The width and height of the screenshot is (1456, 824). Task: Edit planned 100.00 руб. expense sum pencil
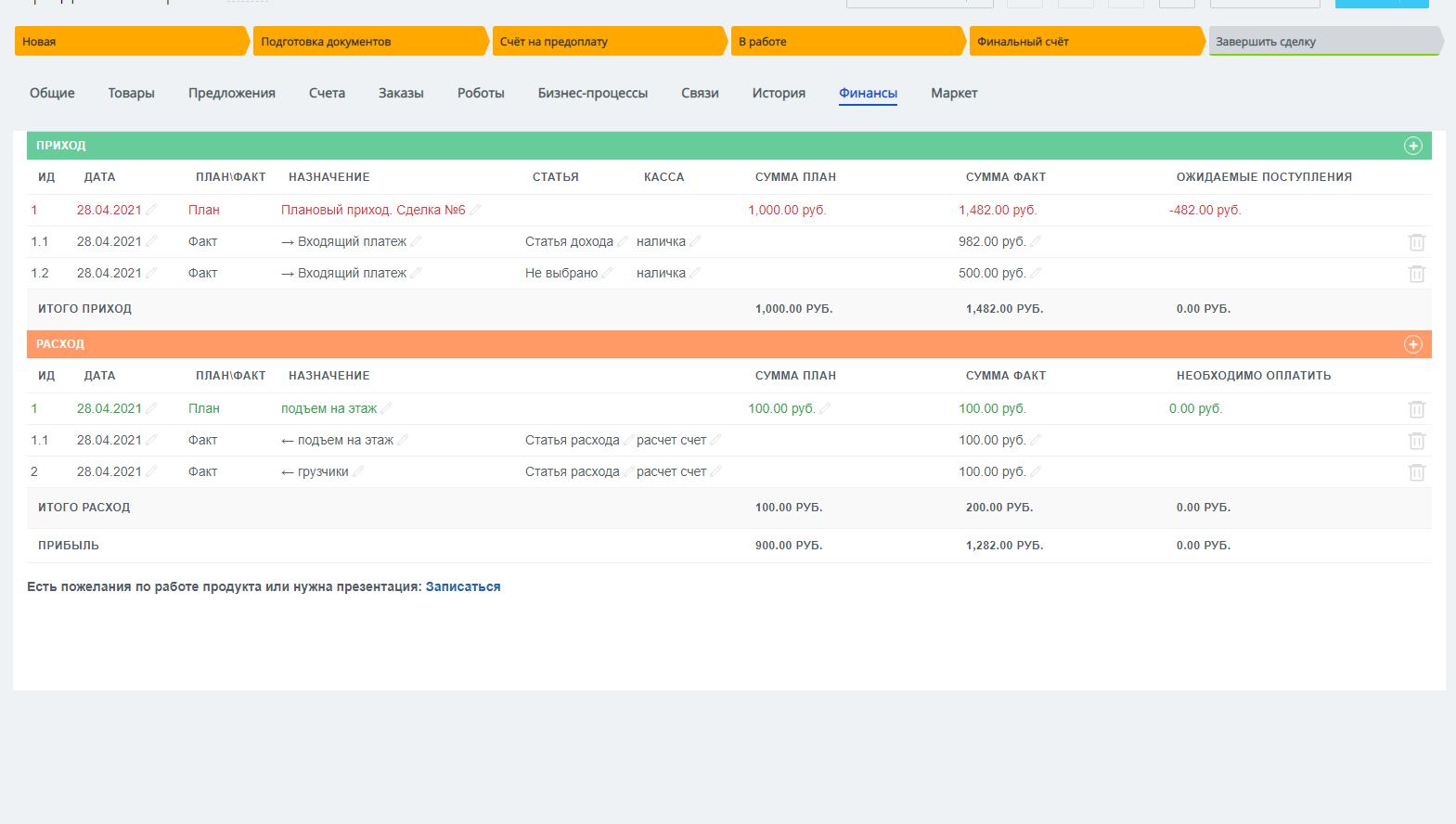(825, 409)
